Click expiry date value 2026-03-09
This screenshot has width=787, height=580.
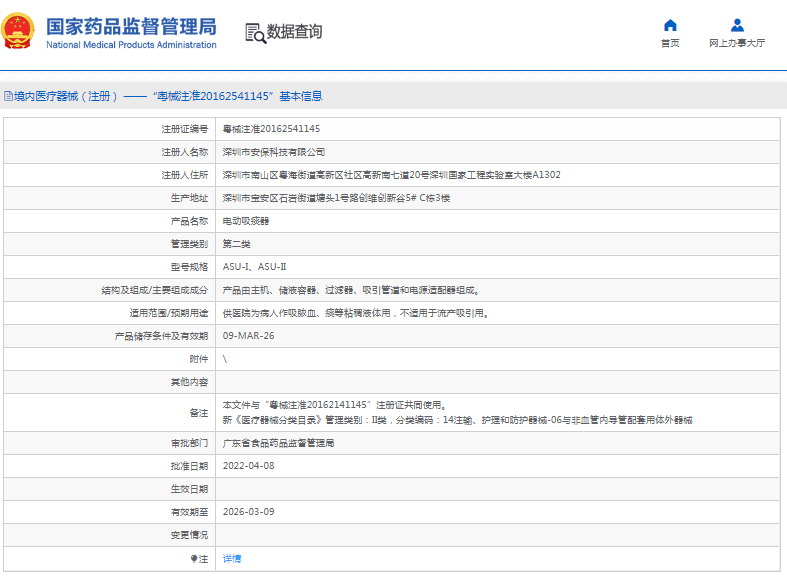[248, 512]
